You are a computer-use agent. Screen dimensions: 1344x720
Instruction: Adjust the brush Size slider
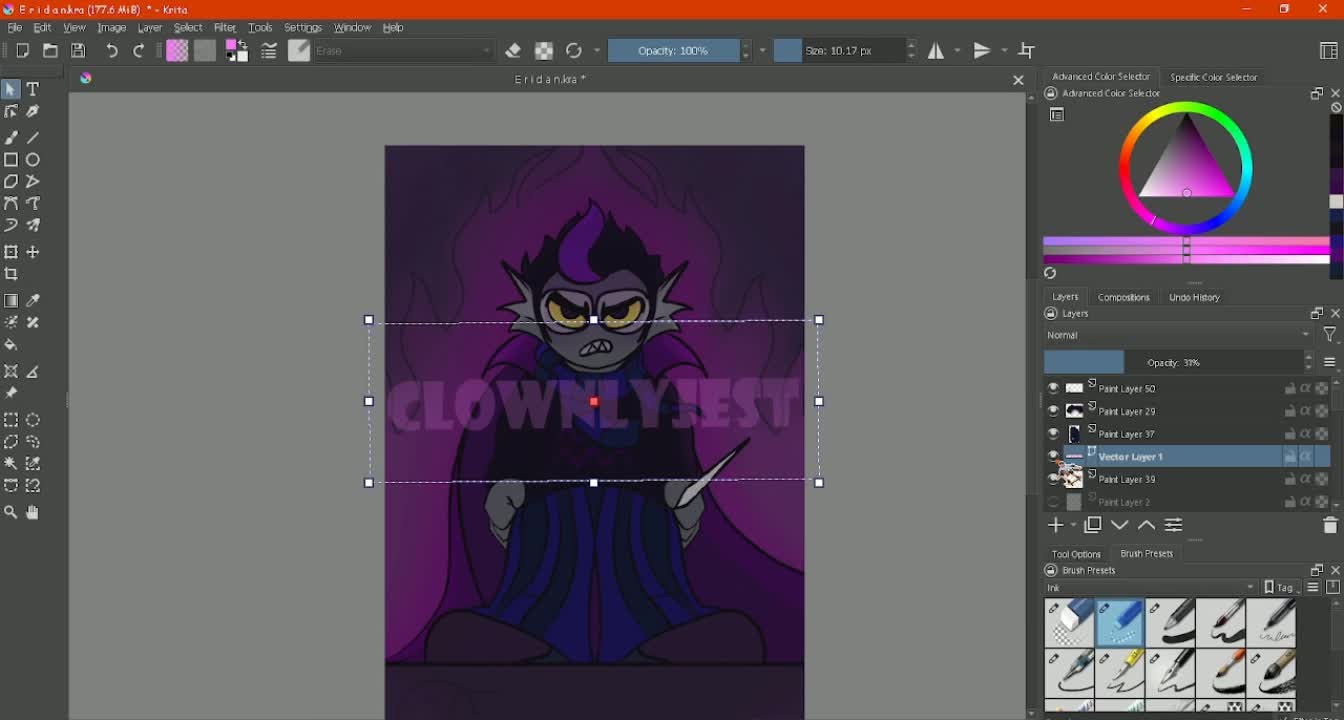839,51
